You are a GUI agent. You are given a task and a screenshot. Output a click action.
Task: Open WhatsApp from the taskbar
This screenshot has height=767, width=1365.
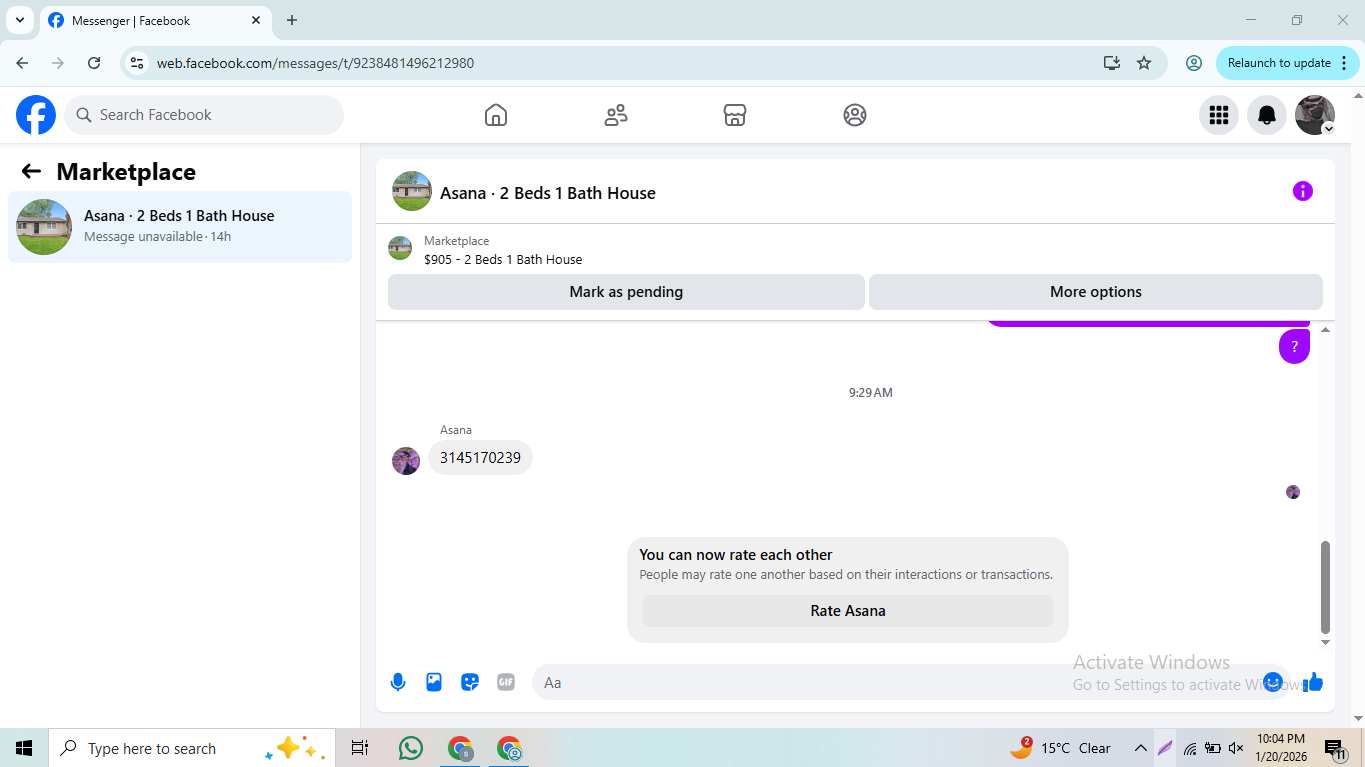tap(410, 748)
